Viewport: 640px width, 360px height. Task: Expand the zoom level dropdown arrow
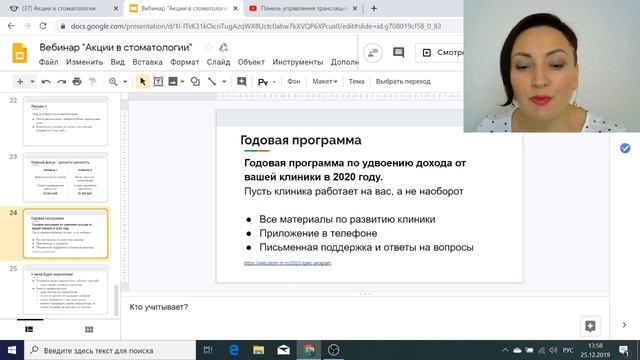click(125, 82)
